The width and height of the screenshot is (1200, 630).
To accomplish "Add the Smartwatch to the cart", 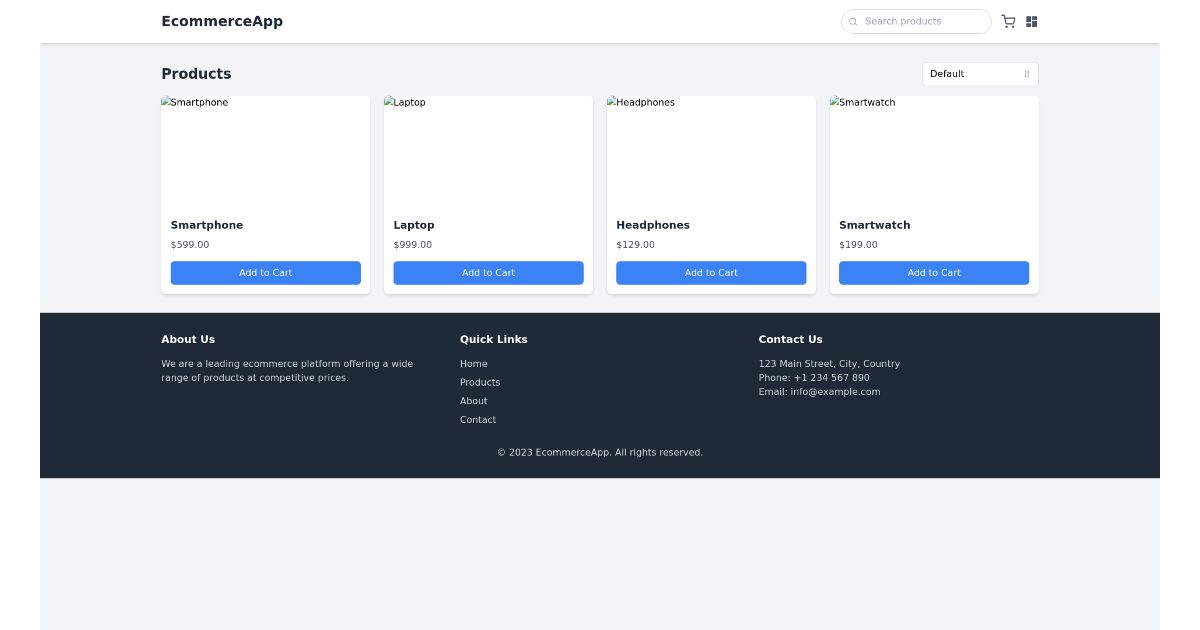I will click(x=933, y=272).
